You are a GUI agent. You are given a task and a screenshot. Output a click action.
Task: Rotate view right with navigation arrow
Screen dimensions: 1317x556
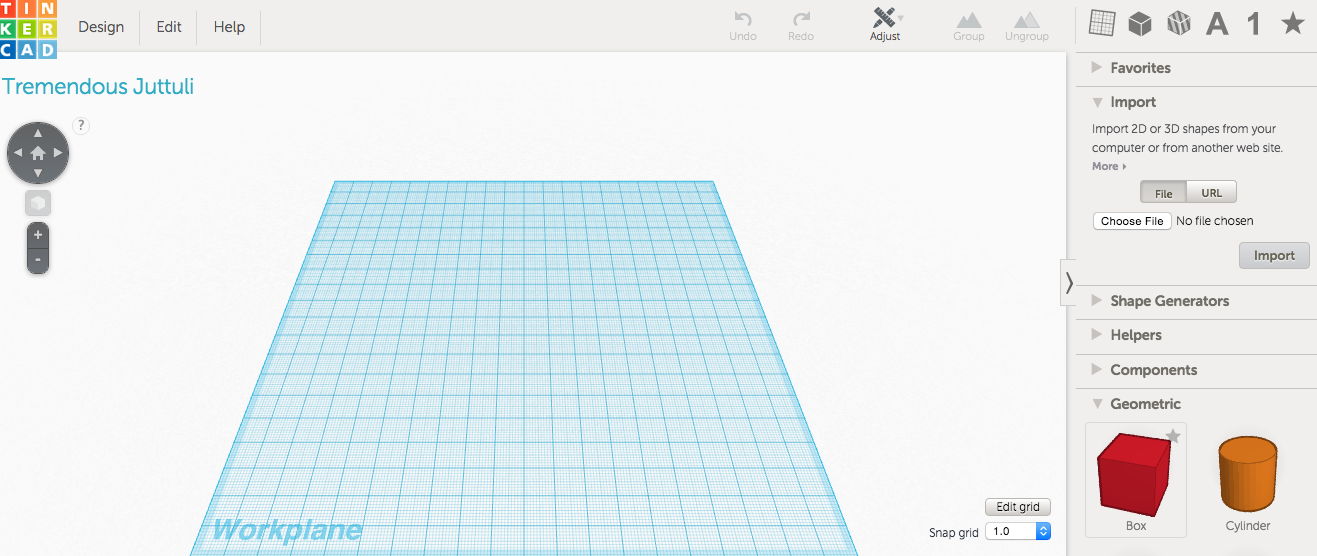[58, 153]
